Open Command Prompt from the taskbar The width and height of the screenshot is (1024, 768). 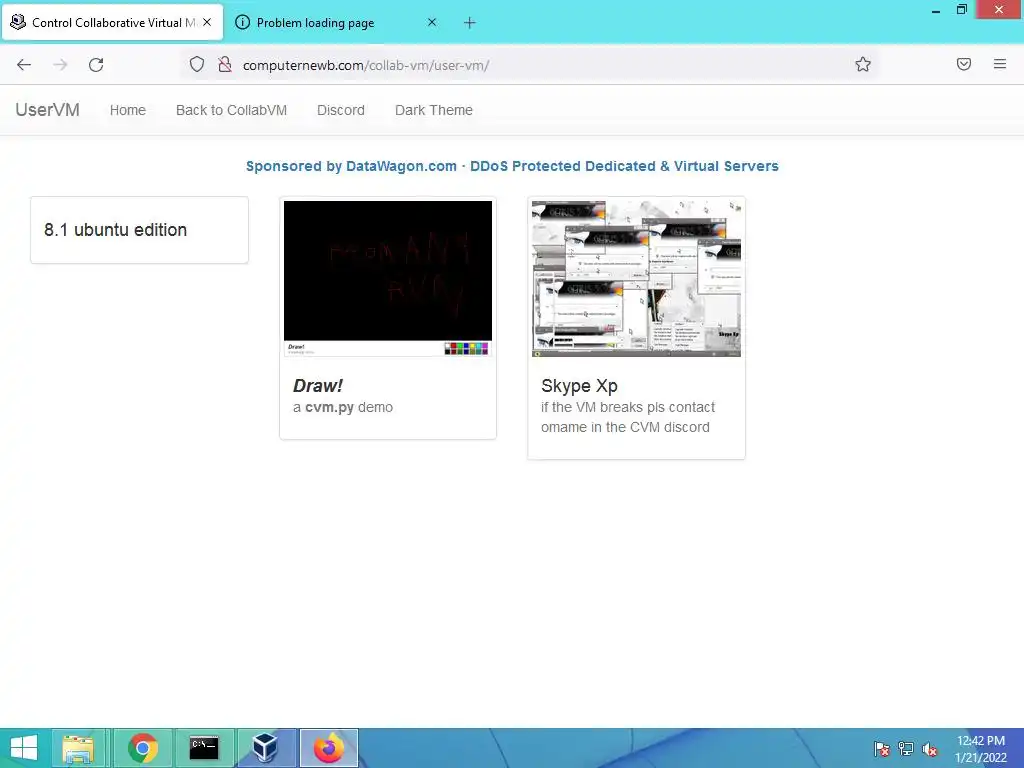point(204,748)
